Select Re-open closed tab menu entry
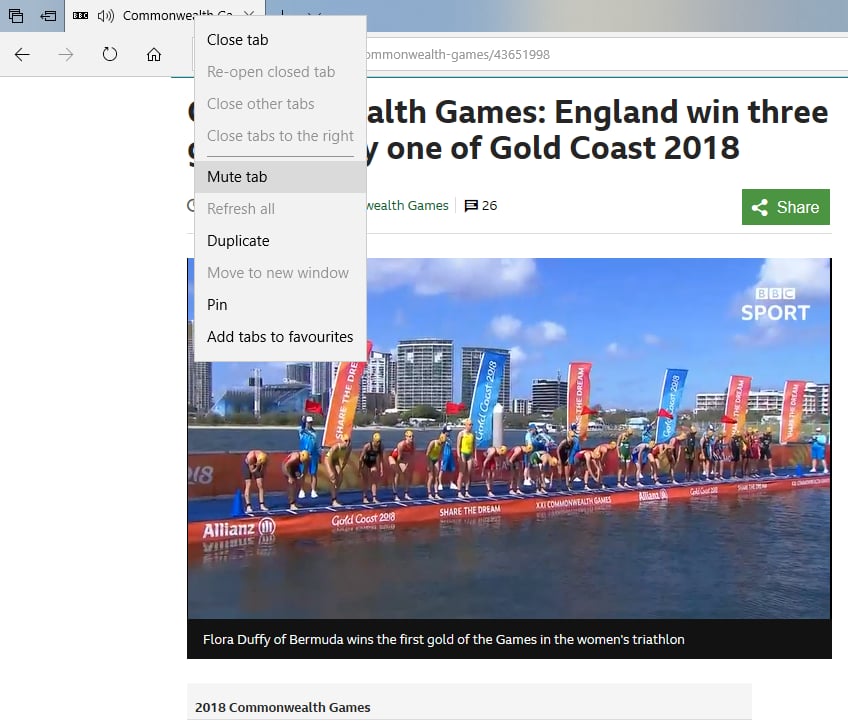Screen dimensions: 848x724 tap(280, 72)
